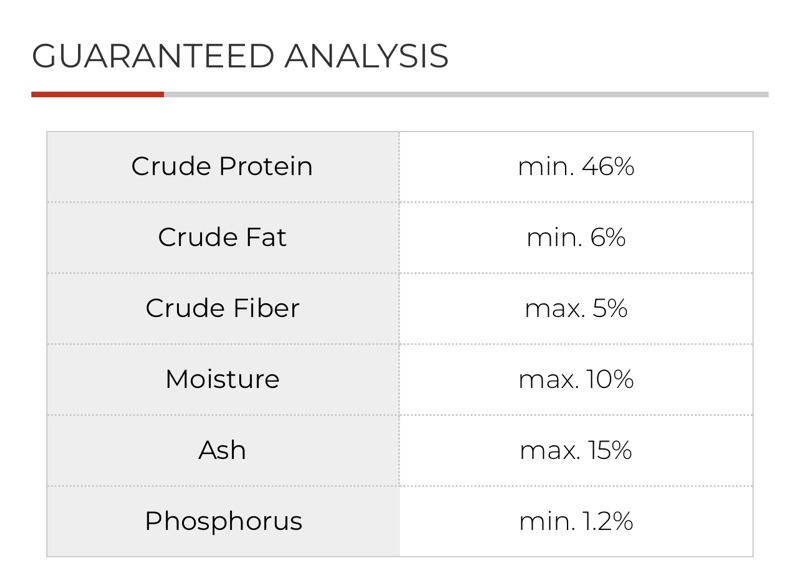Click the min. 6% value

coord(576,237)
